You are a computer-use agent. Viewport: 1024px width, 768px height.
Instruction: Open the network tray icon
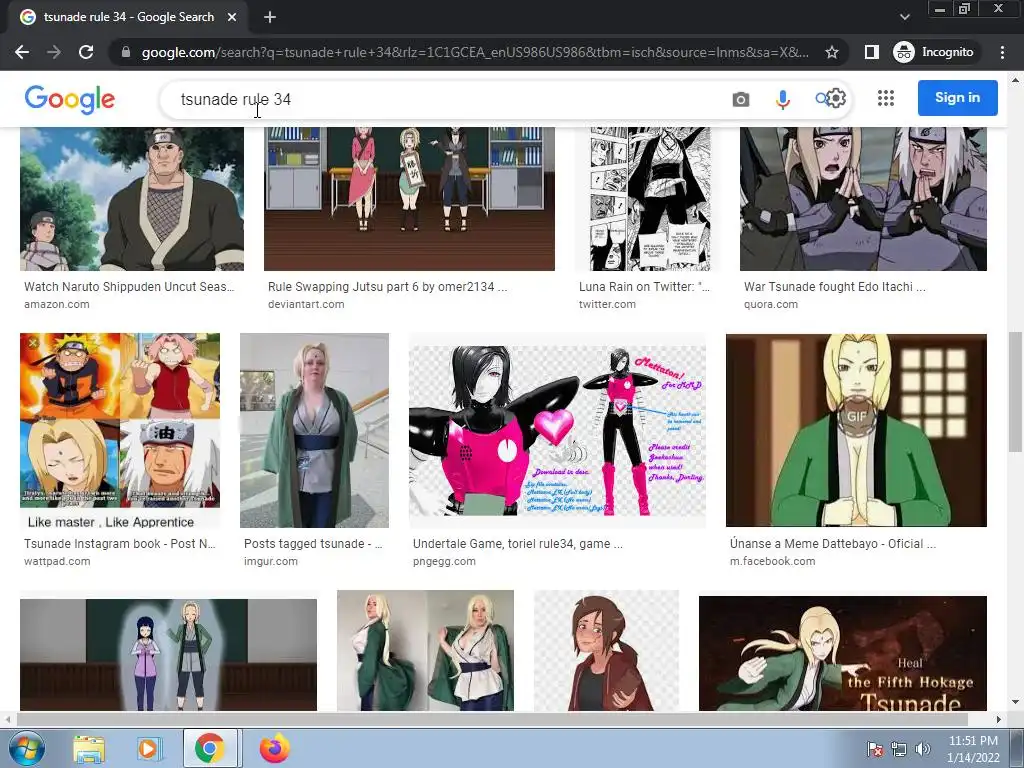pyautogui.click(x=899, y=749)
